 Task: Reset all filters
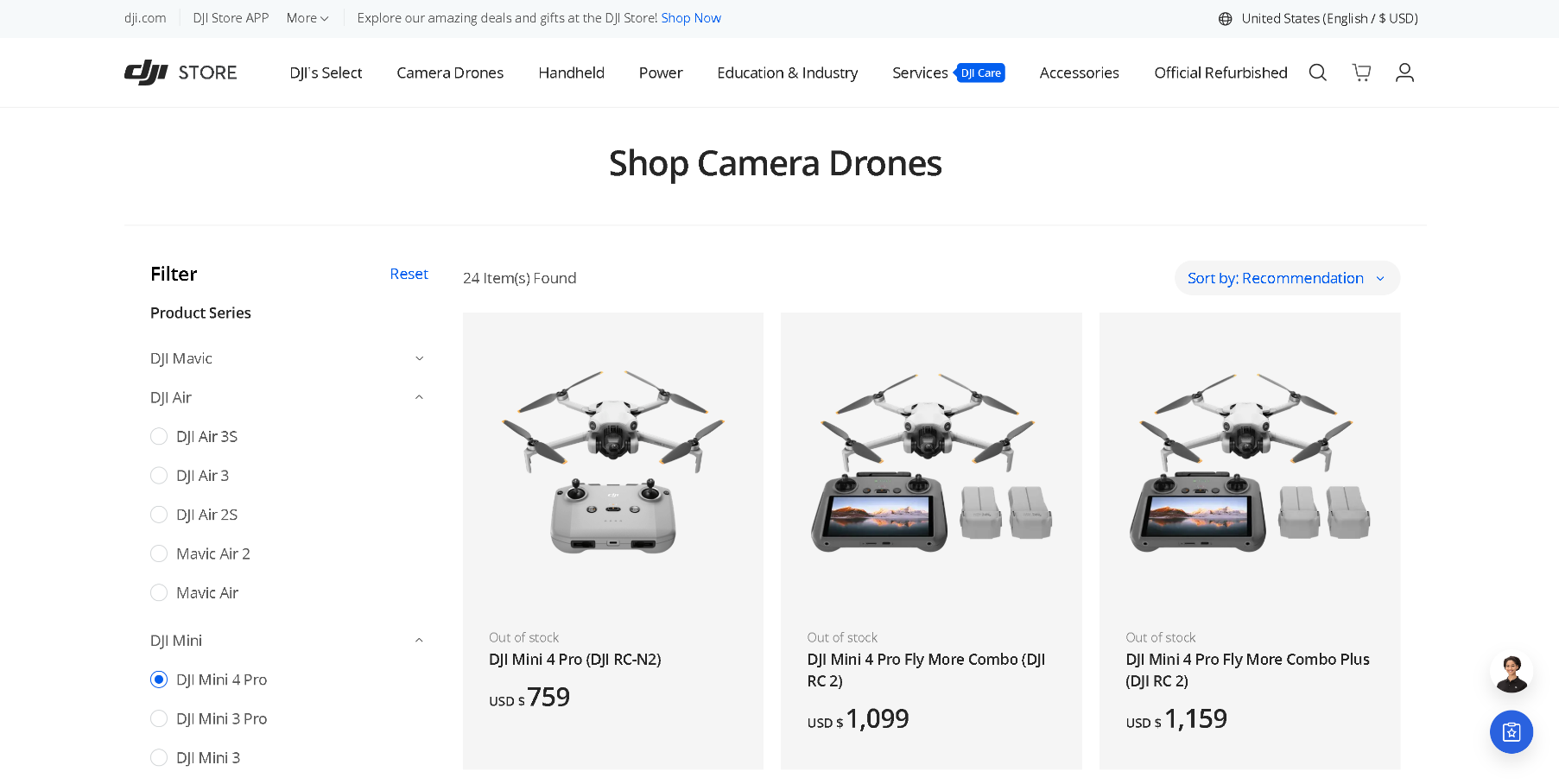[x=409, y=274]
